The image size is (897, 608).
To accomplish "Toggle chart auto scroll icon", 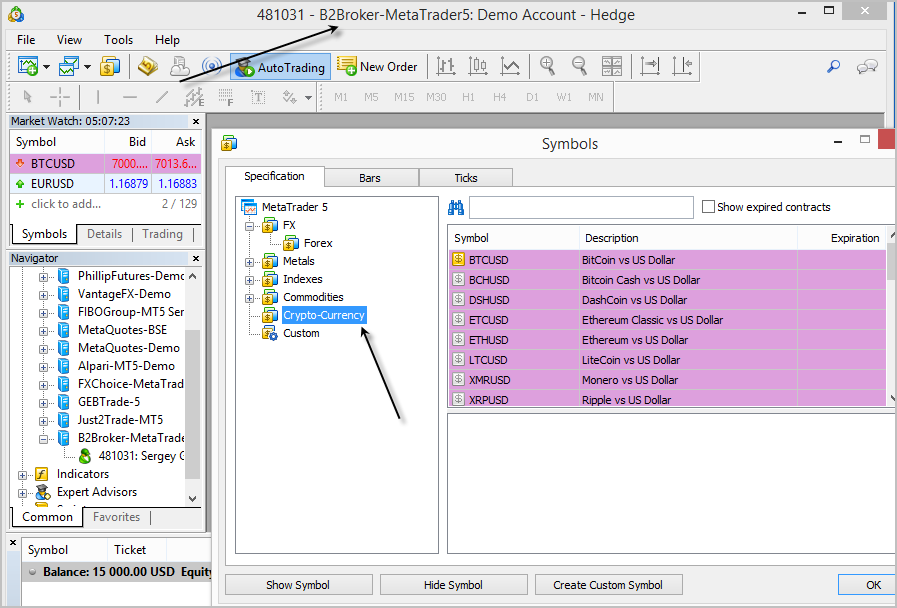I will (650, 66).
